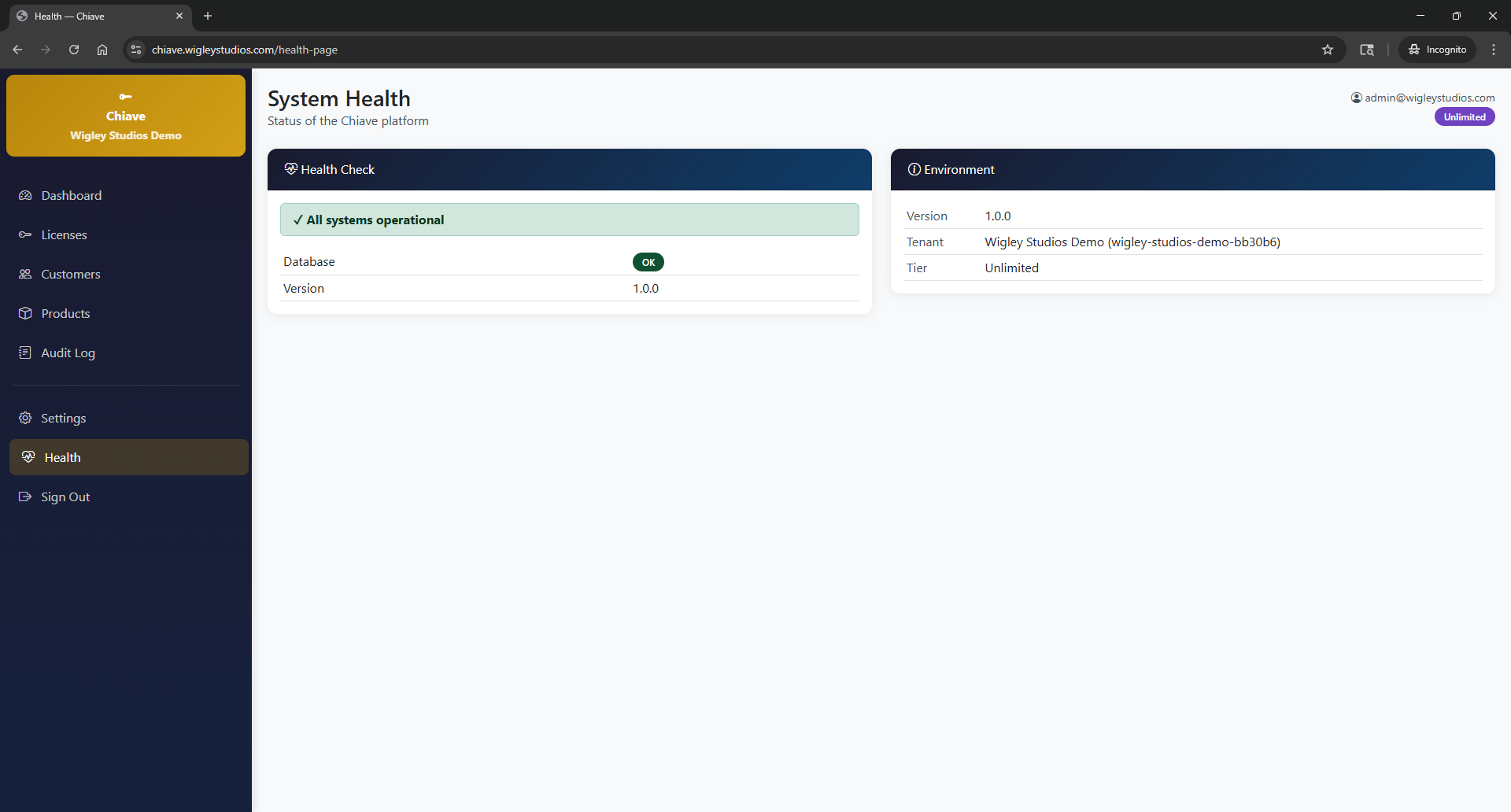Select the Licenses key icon

(26, 234)
